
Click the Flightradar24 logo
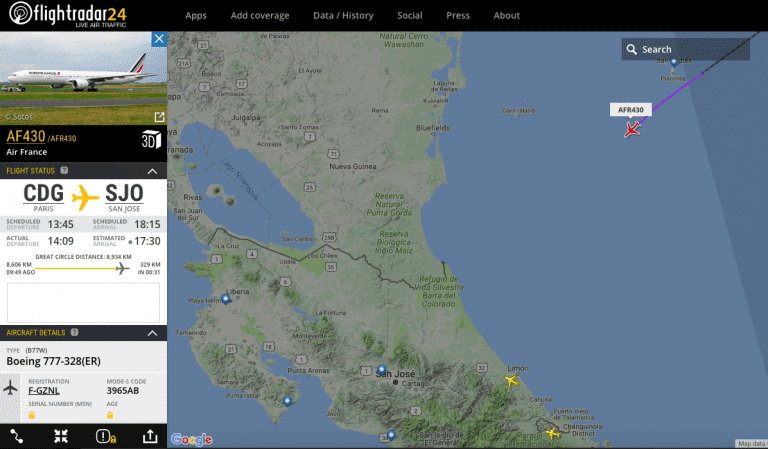point(70,15)
